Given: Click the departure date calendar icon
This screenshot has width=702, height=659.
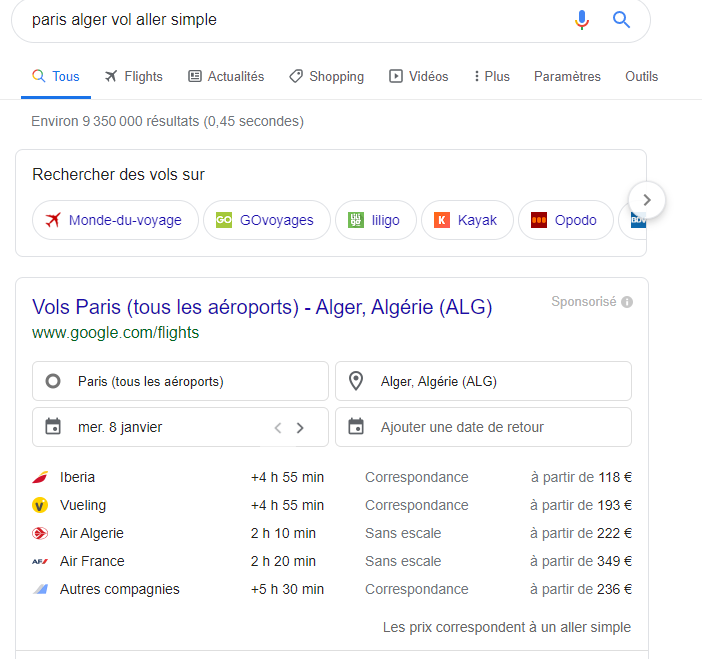Looking at the screenshot, I should pyautogui.click(x=53, y=426).
